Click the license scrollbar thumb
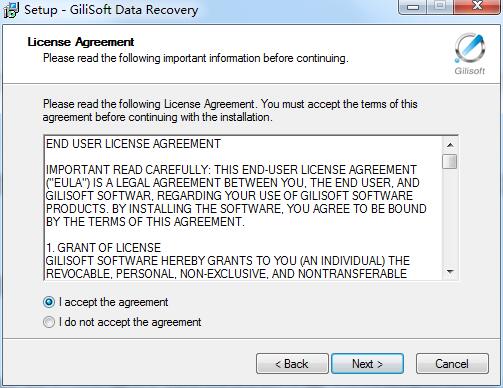This screenshot has width=503, height=388. (x=450, y=162)
